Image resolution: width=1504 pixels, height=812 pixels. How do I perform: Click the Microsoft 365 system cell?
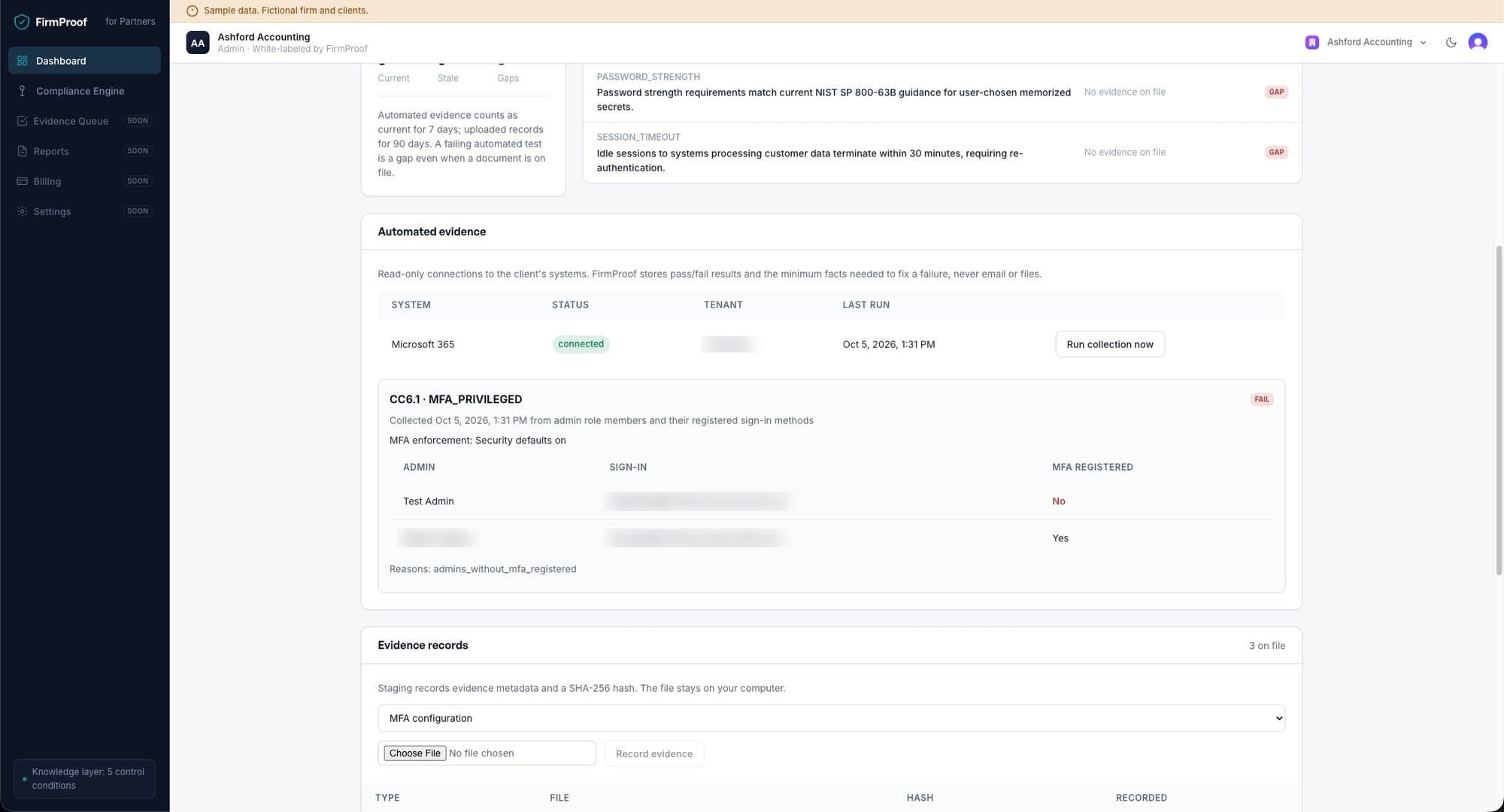point(423,344)
